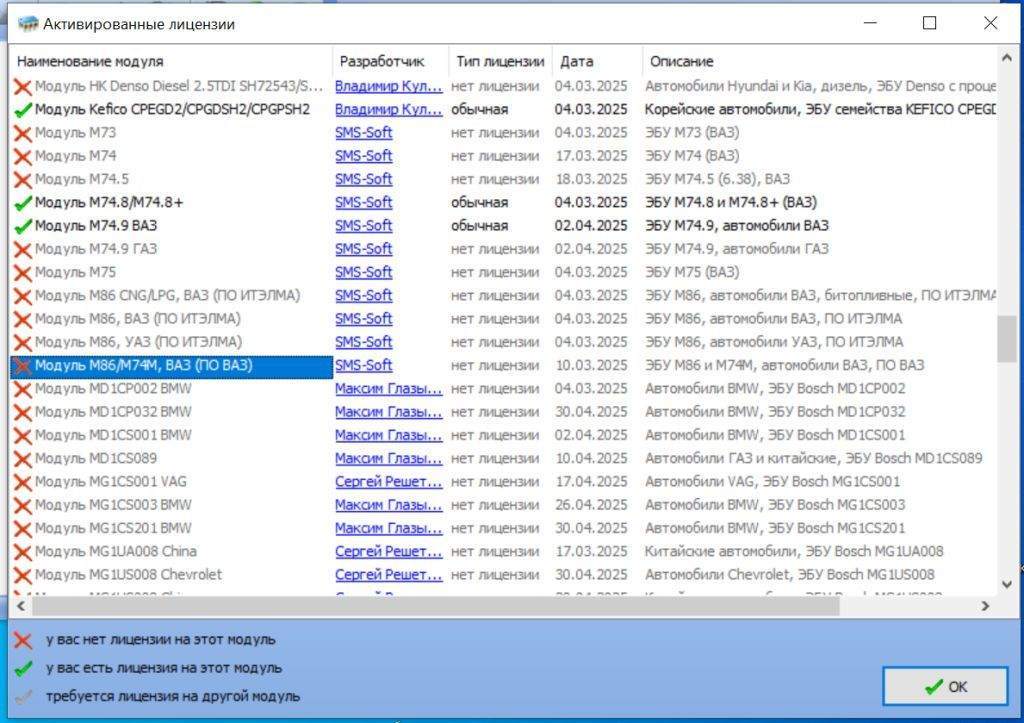Click the red X icon of Модуль MG1UA008 China
The height and width of the screenshot is (723, 1024).
coord(23,552)
